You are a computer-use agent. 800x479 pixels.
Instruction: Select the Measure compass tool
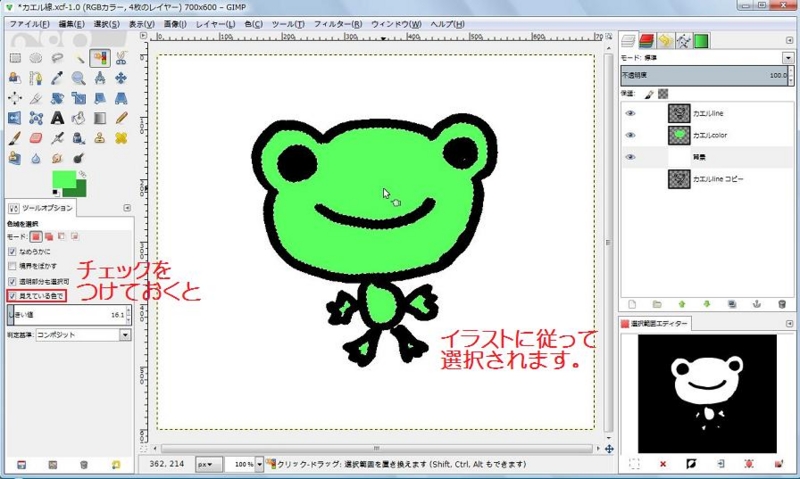(100, 78)
